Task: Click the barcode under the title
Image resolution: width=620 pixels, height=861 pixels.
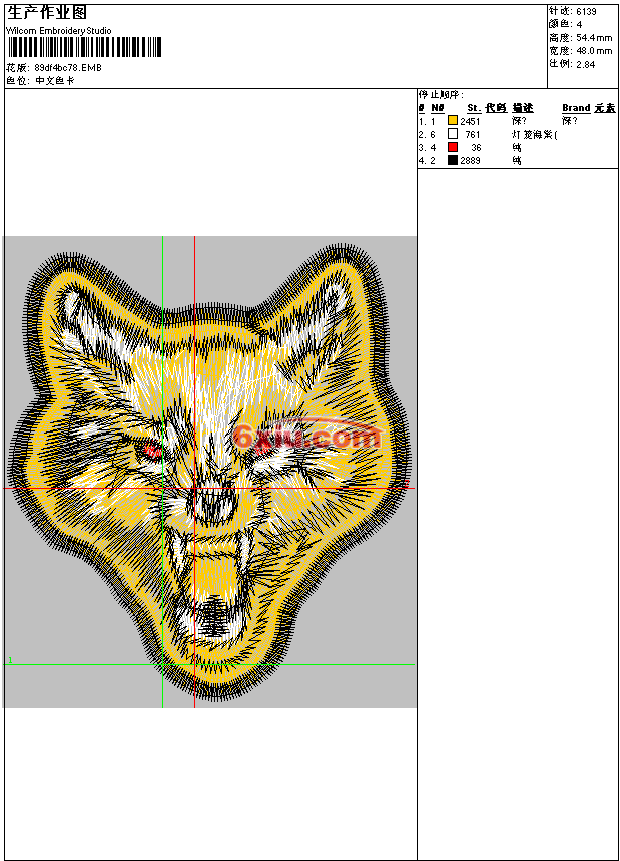Action: click(x=84, y=47)
